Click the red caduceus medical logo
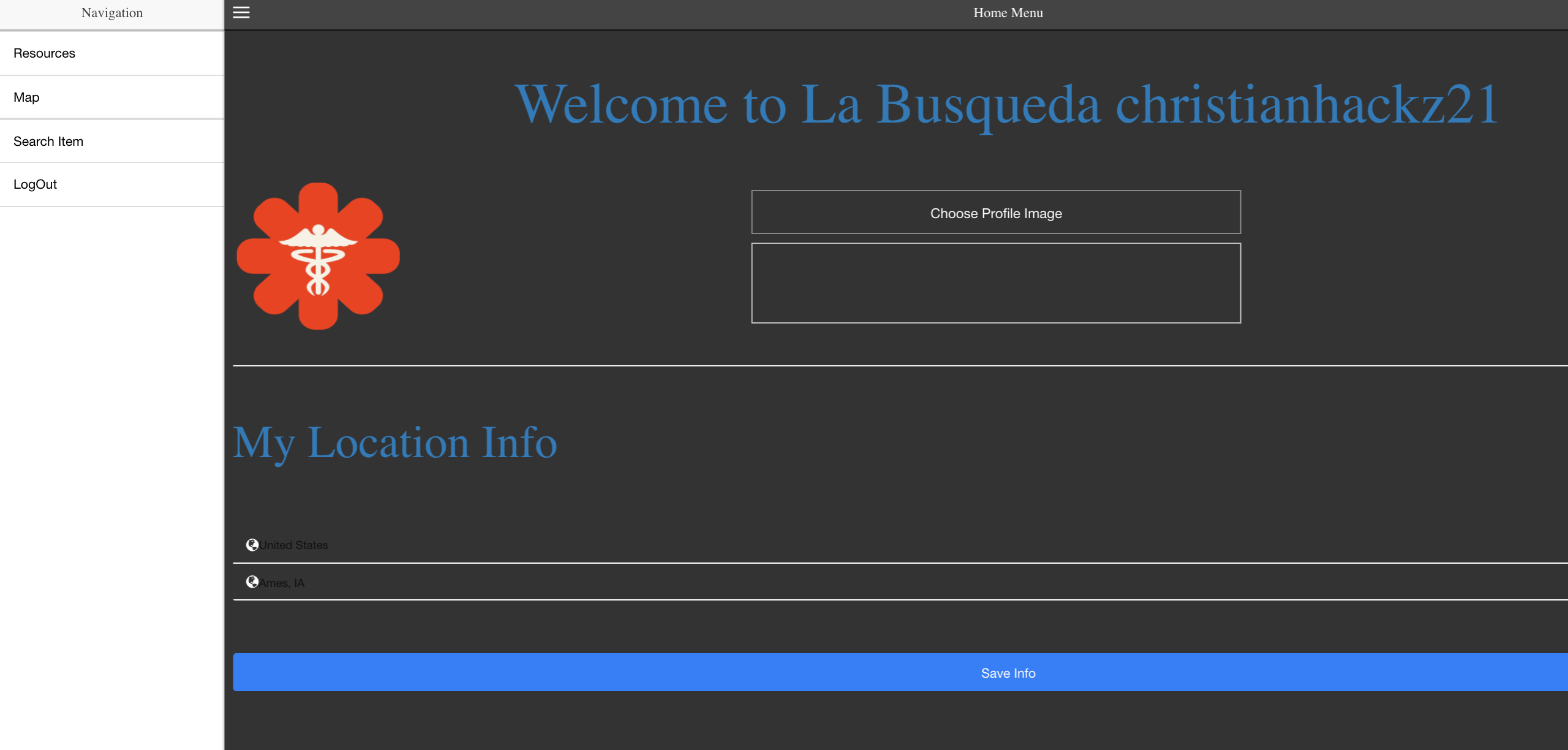The image size is (1568, 750). 318,256
